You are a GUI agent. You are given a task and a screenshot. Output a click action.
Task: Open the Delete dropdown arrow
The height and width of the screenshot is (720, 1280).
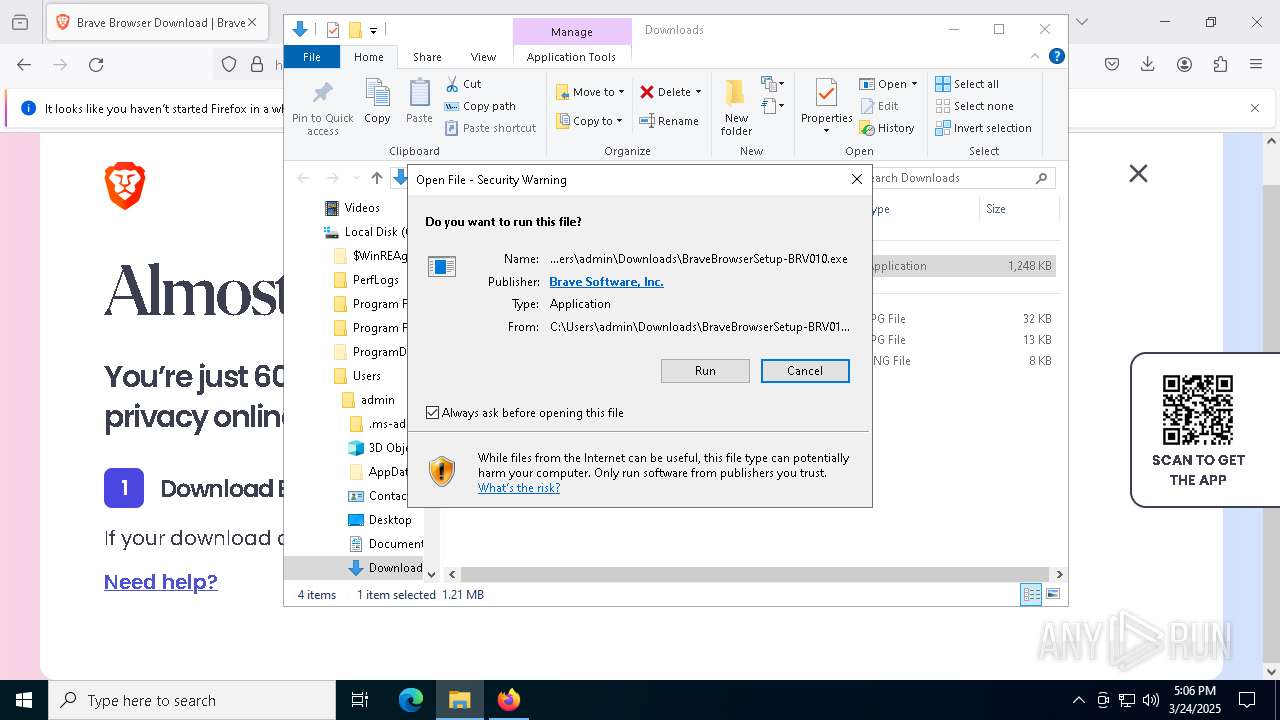point(698,92)
